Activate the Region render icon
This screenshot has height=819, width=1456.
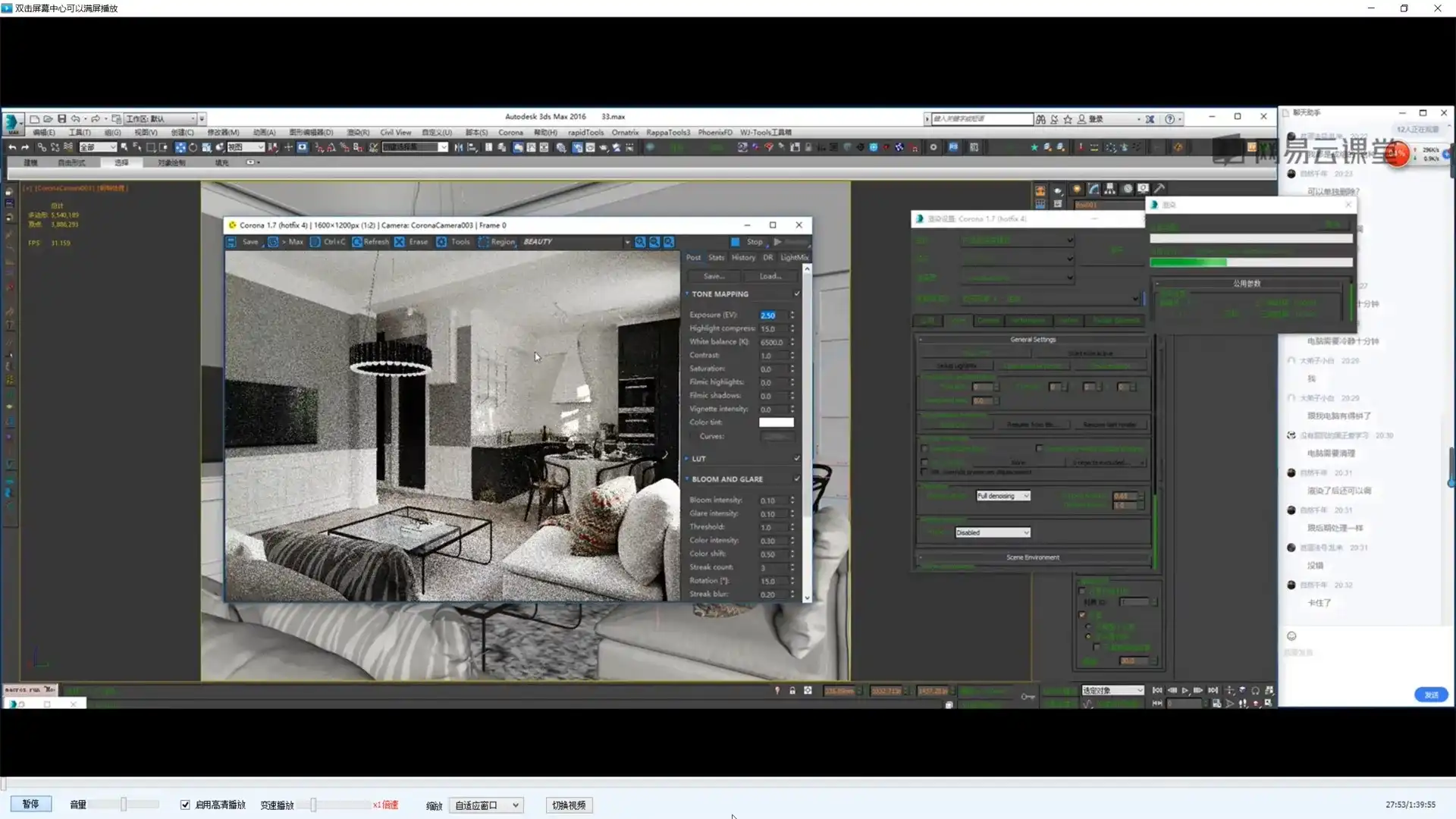pyautogui.click(x=483, y=242)
